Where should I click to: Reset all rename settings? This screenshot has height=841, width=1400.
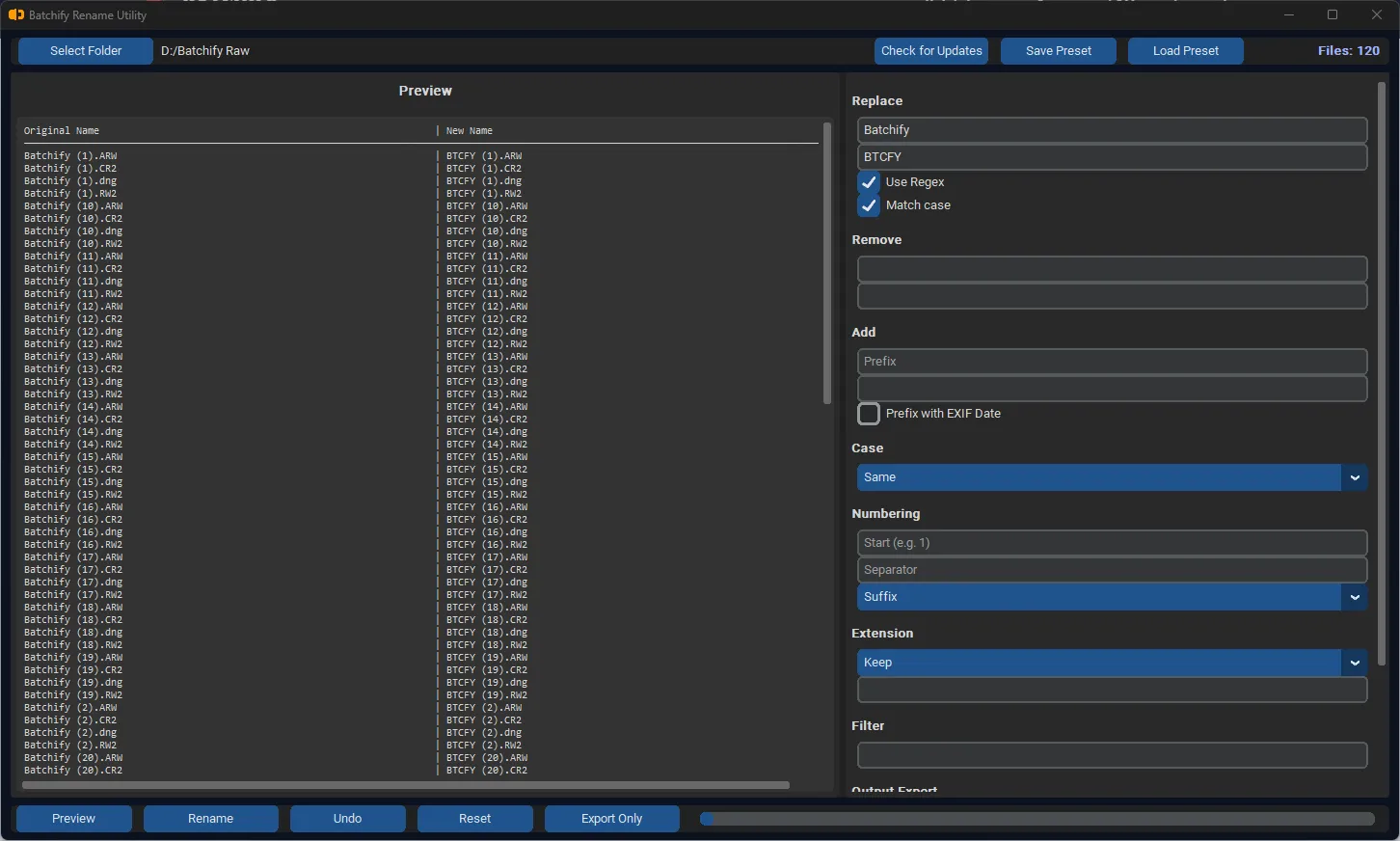[474, 818]
